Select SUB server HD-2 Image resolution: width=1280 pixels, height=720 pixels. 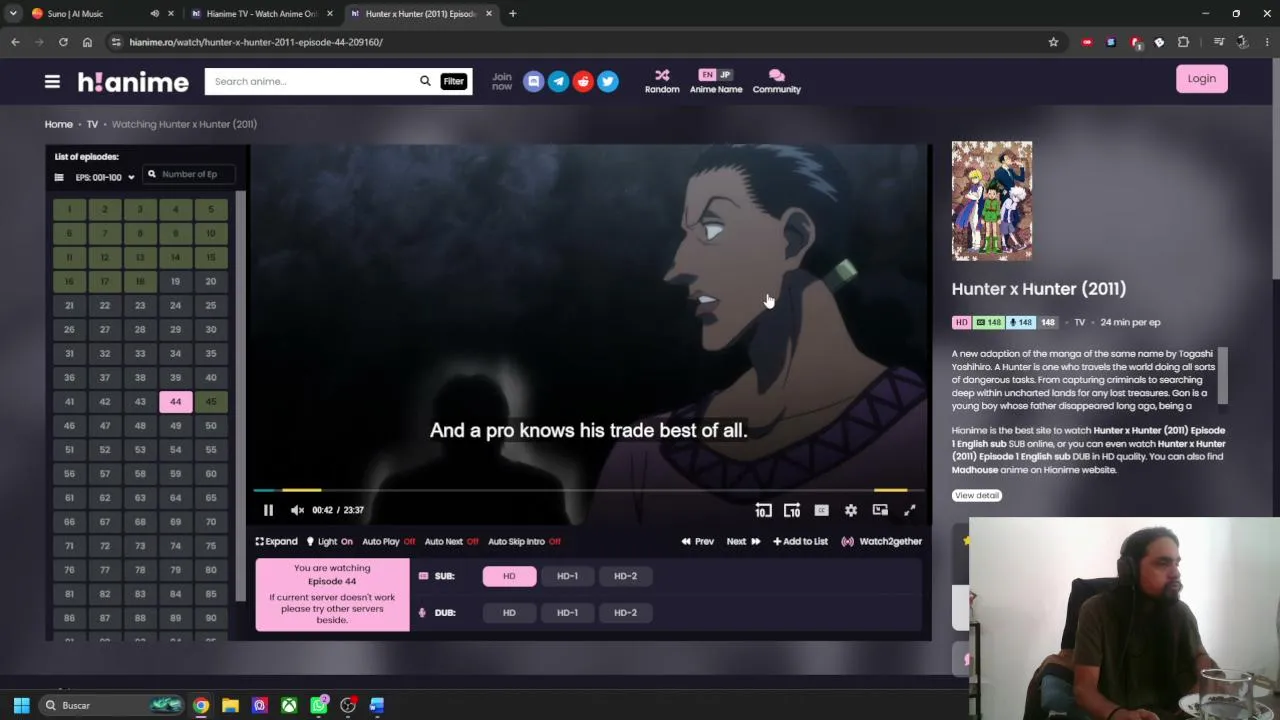point(625,576)
